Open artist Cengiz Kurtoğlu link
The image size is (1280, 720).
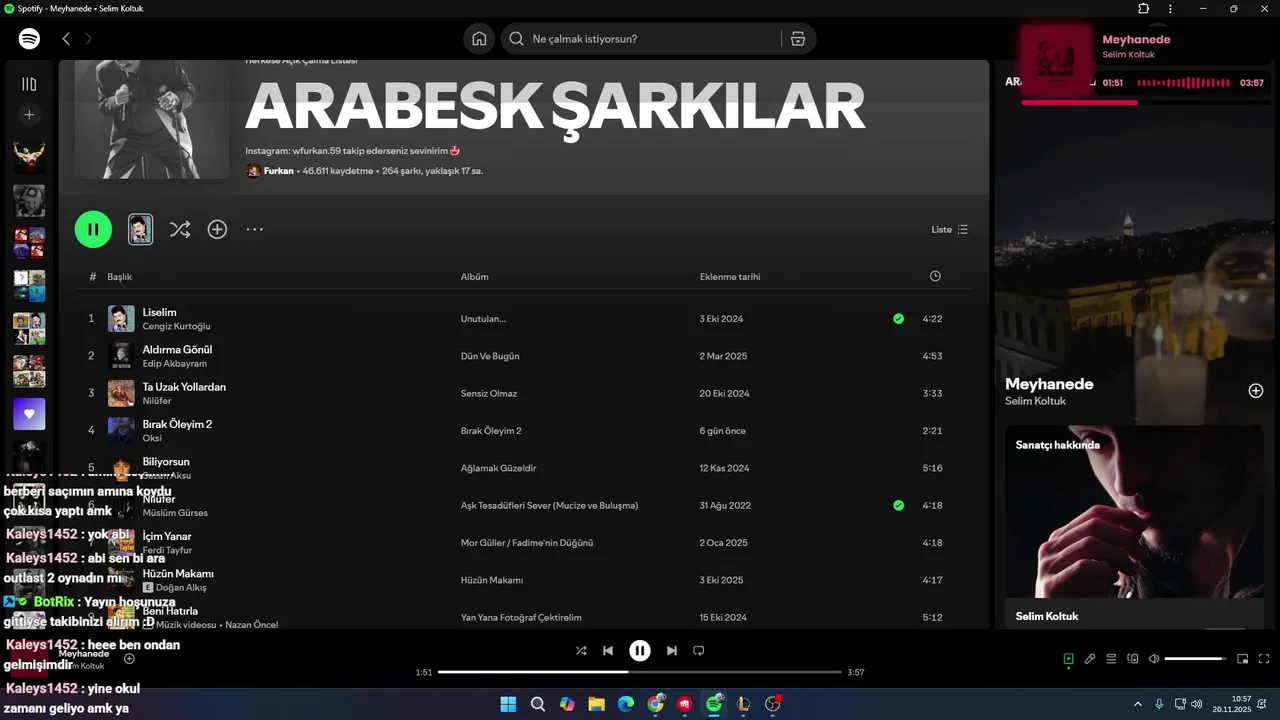pyautogui.click(x=176, y=326)
